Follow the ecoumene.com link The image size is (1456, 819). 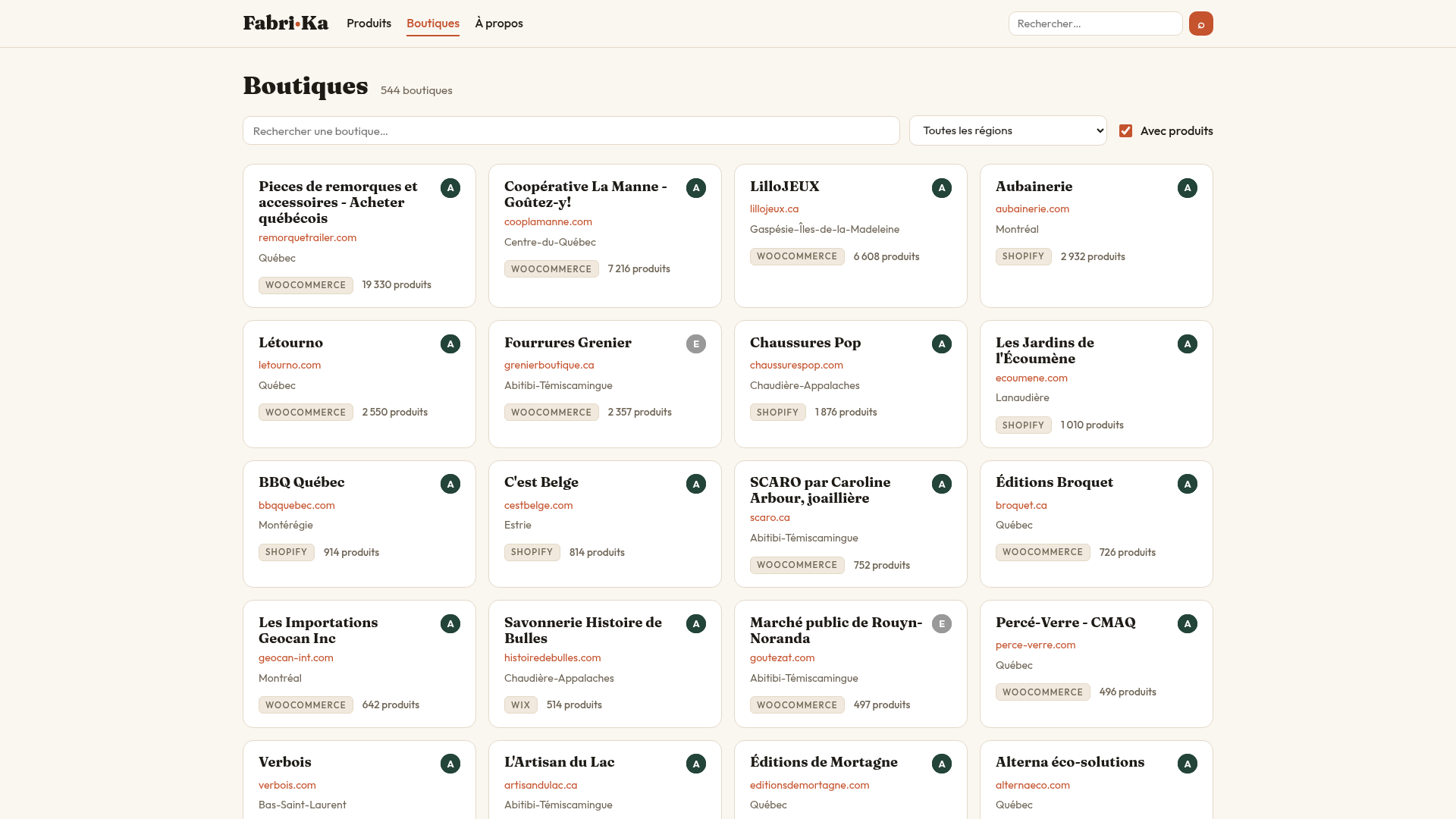tap(1031, 378)
